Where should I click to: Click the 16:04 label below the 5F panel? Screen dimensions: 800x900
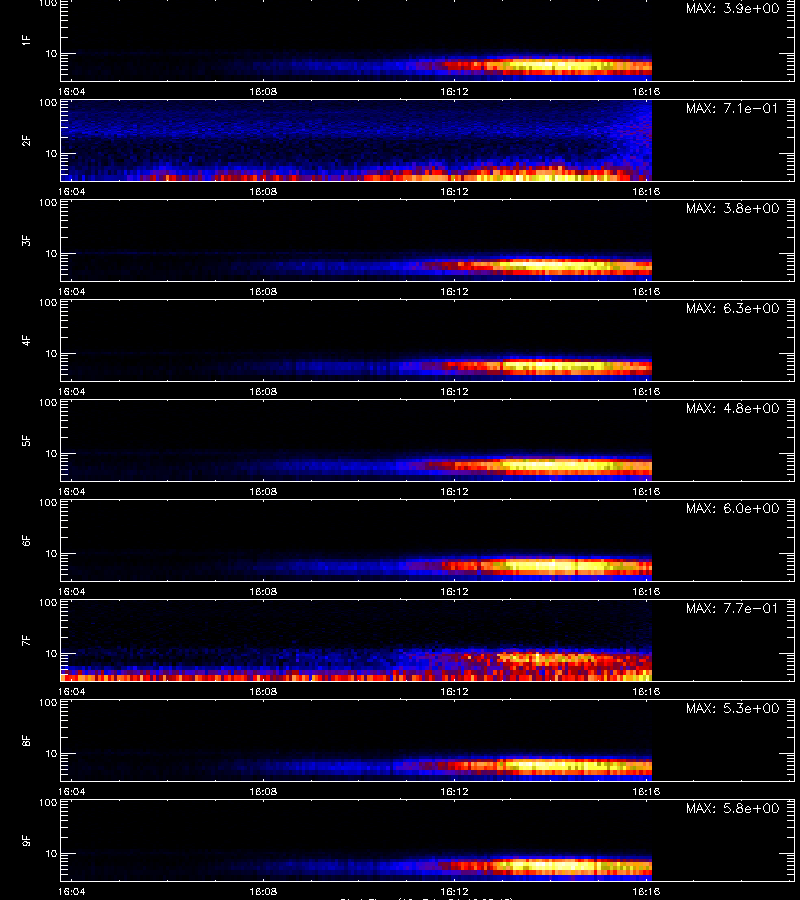72,491
